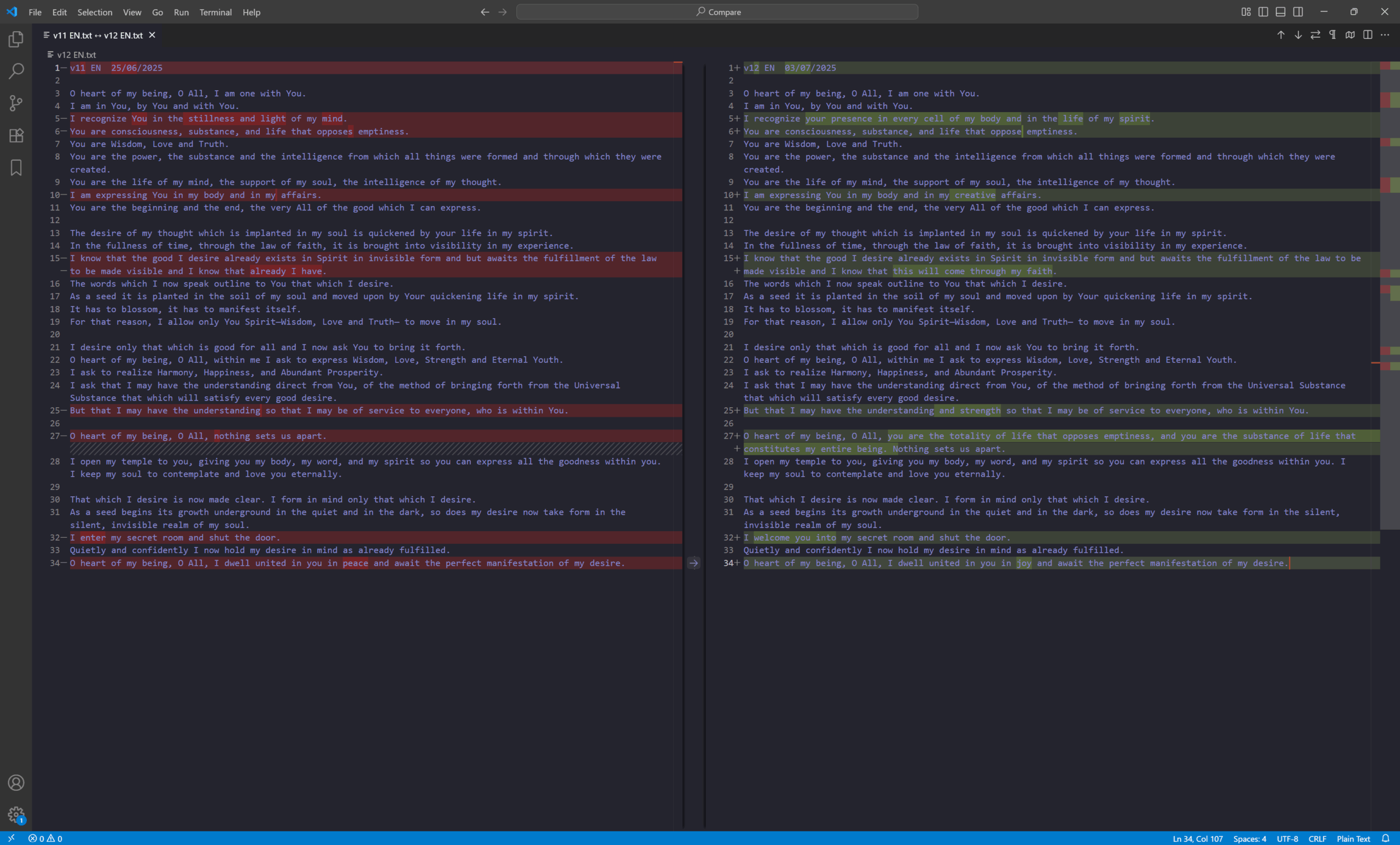Click the Compare command center search box

[717, 12]
